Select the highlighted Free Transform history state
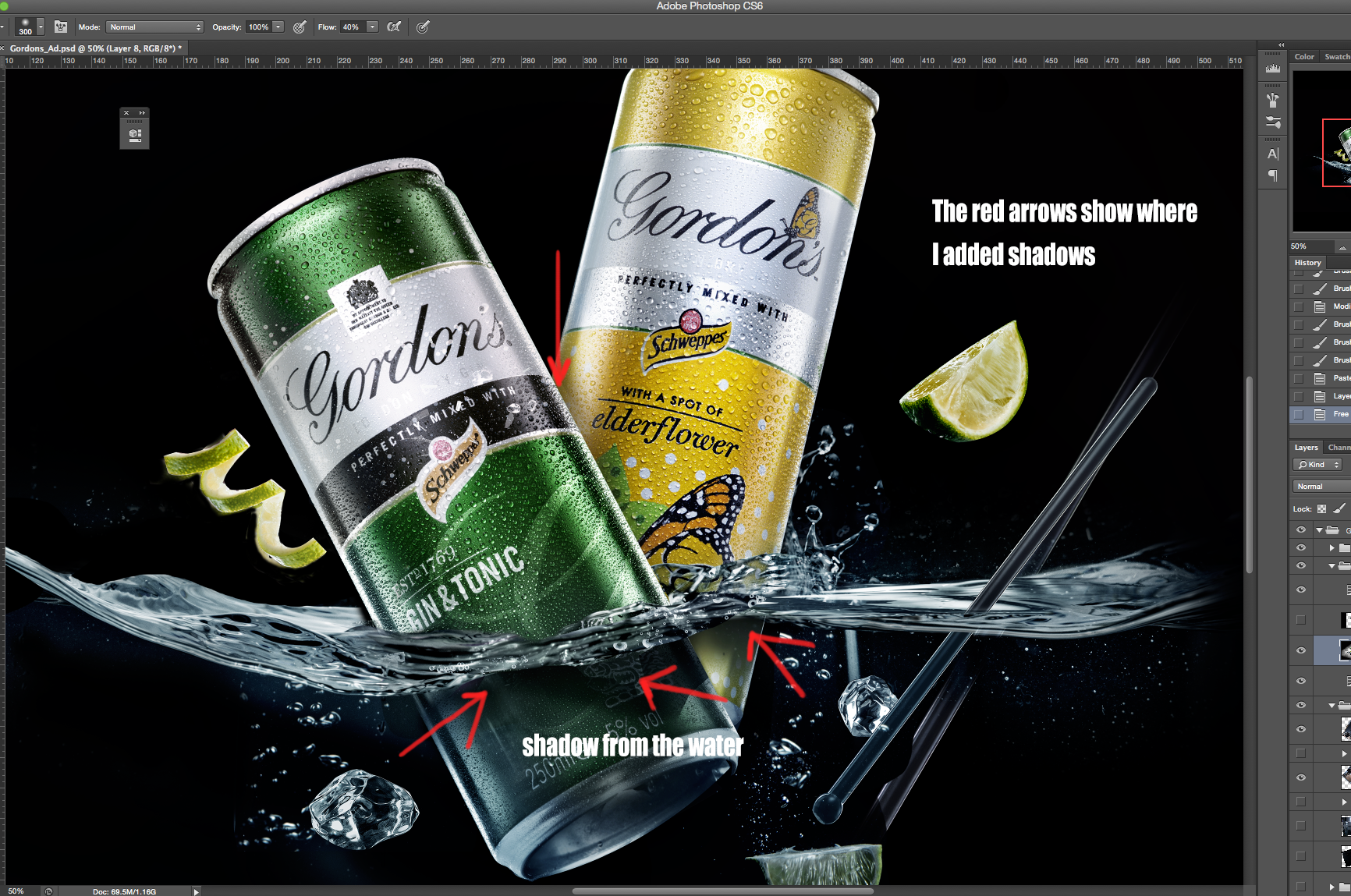Viewport: 1351px width, 896px height. (1331, 414)
